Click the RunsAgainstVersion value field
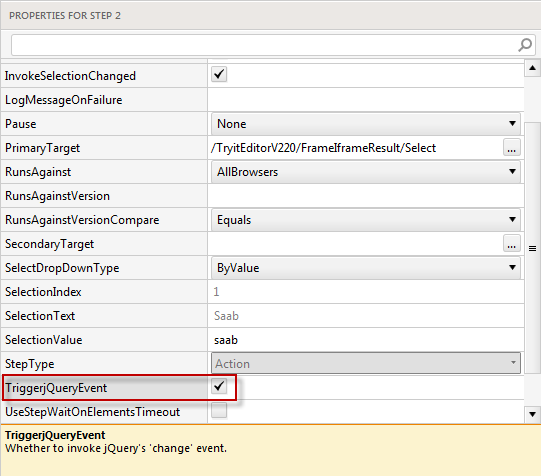 tap(366, 196)
